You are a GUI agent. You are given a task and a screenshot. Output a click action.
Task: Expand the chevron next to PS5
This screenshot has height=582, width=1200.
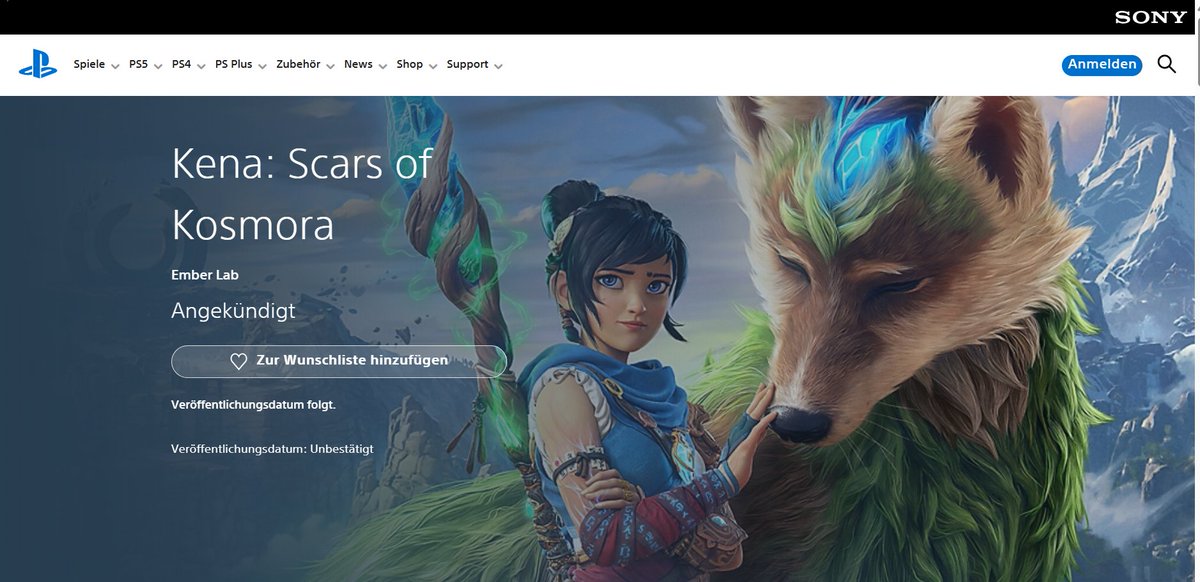click(158, 66)
